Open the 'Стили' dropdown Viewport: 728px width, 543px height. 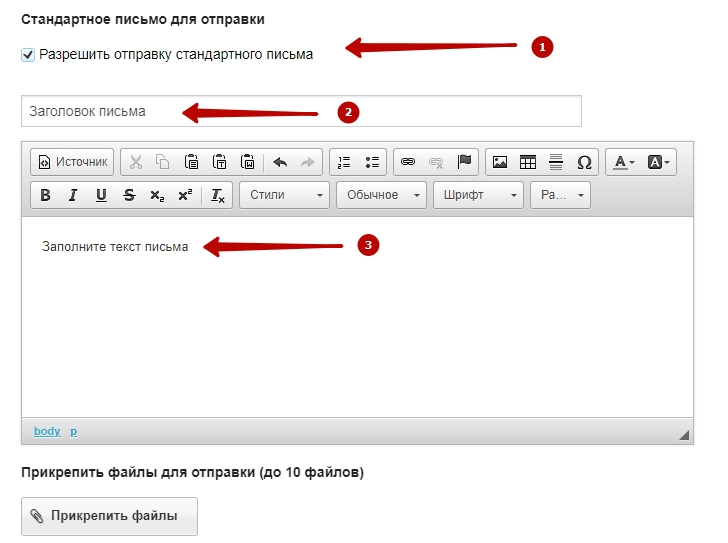284,195
